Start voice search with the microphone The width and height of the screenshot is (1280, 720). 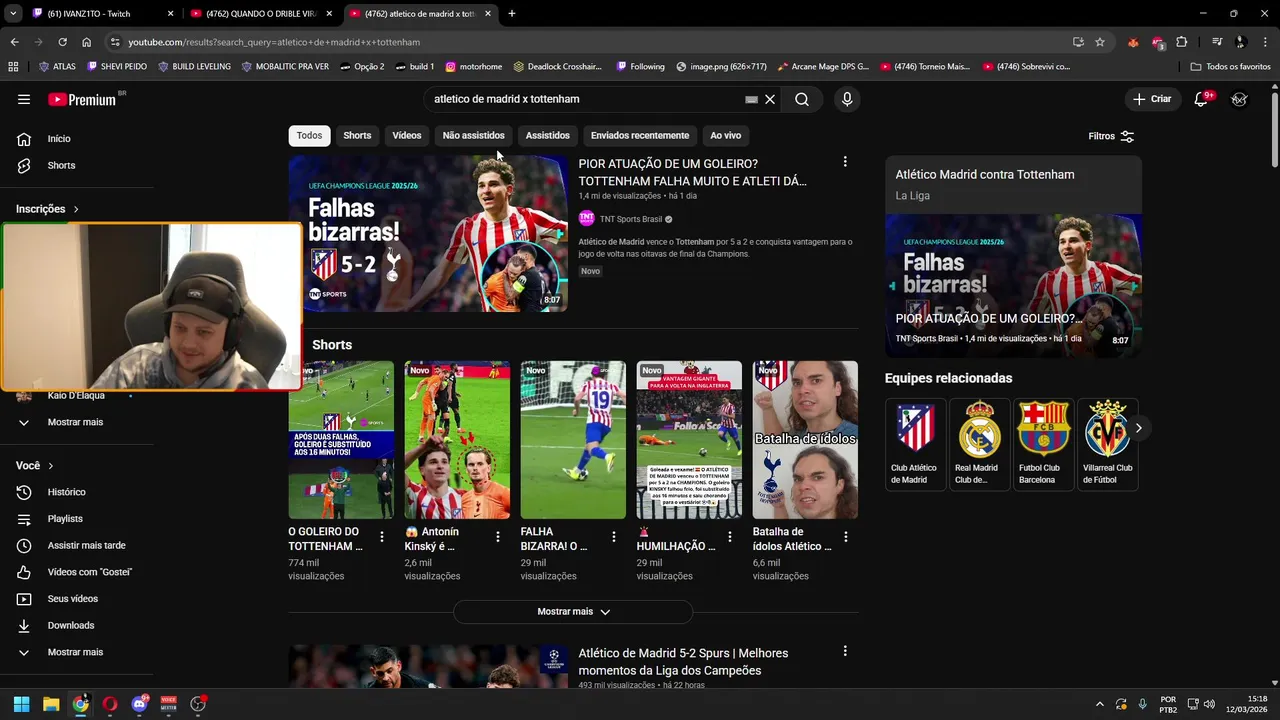click(847, 99)
